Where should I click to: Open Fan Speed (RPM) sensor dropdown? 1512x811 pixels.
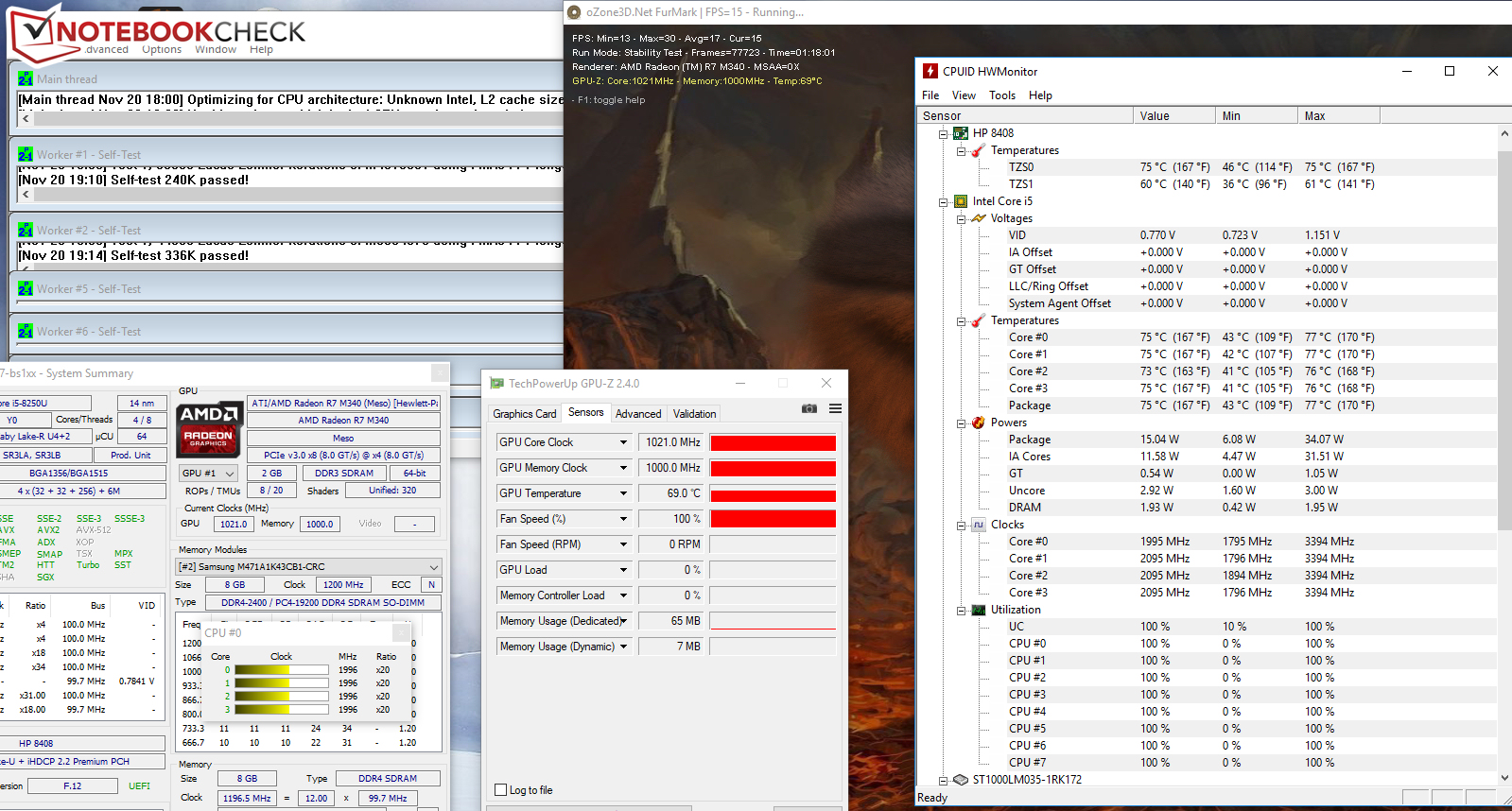point(623,544)
